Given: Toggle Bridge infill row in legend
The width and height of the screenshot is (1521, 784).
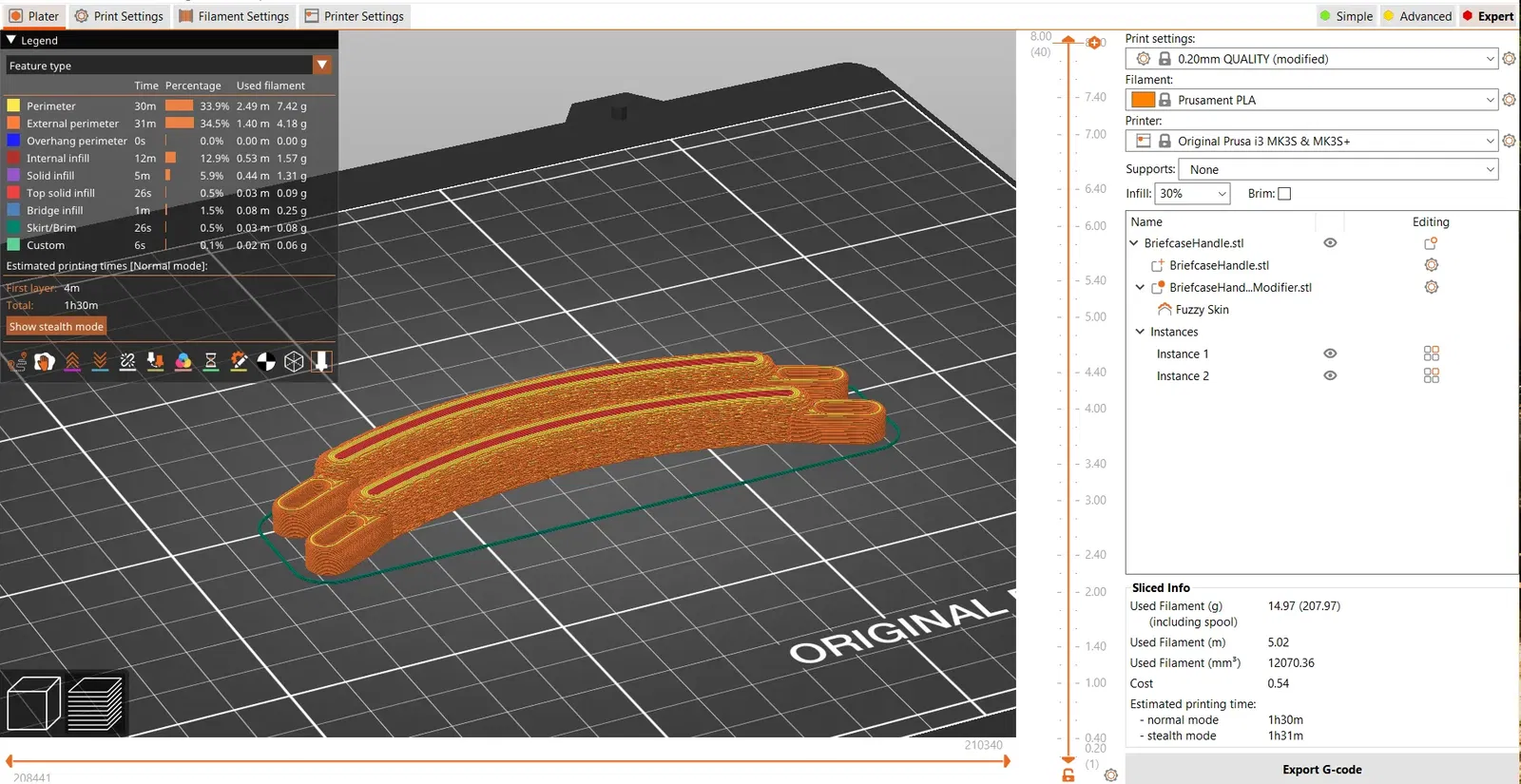Looking at the screenshot, I should 157,210.
